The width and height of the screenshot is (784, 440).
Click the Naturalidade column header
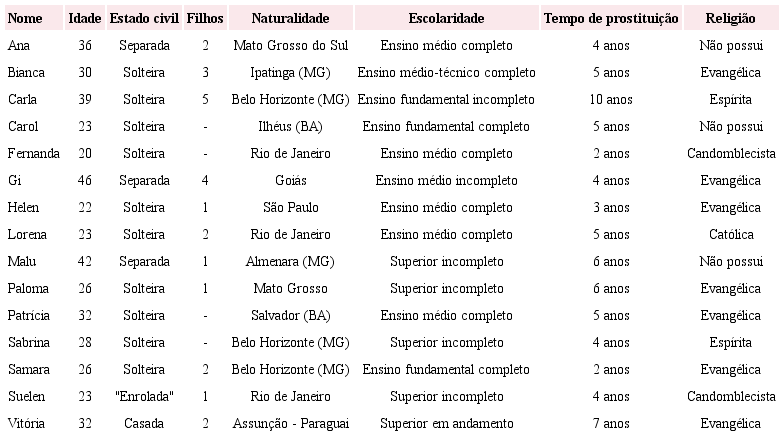click(290, 19)
